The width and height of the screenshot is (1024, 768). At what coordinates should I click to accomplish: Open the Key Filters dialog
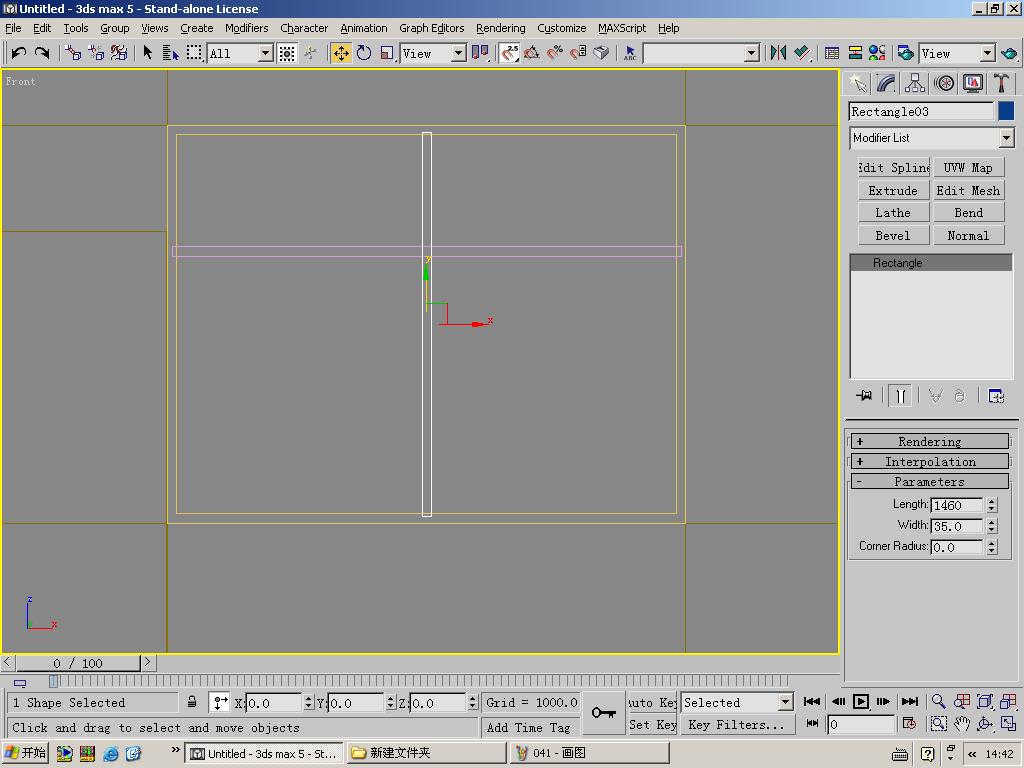click(737, 725)
